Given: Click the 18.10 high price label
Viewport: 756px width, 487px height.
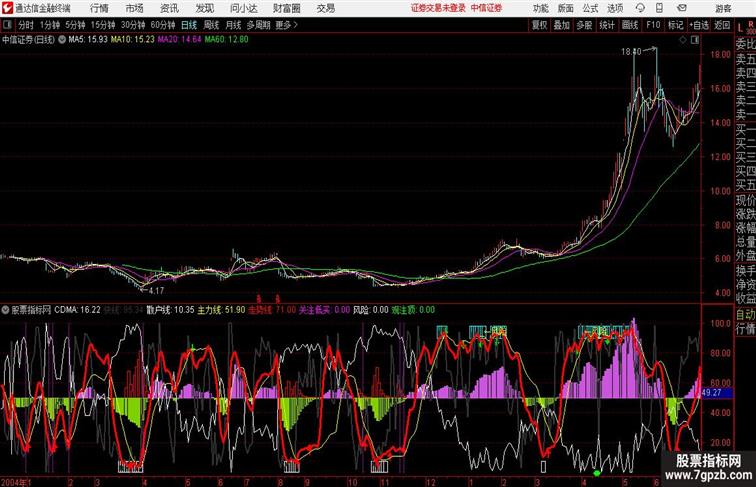Looking at the screenshot, I should coord(631,52).
